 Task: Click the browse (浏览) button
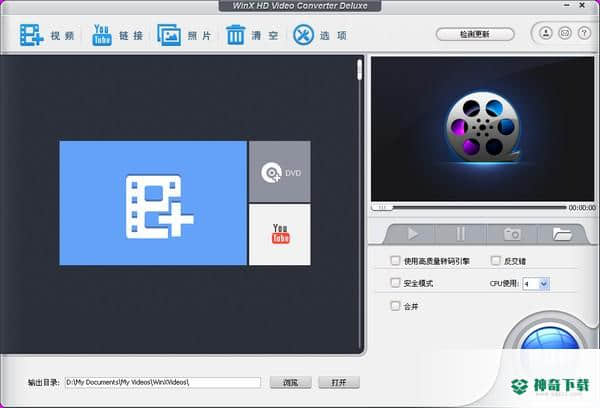coord(290,382)
